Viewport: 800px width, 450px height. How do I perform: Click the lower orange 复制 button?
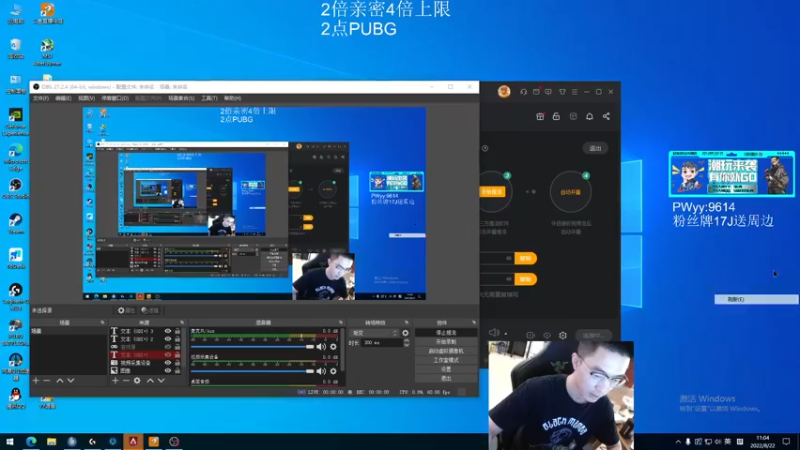tap(525, 279)
